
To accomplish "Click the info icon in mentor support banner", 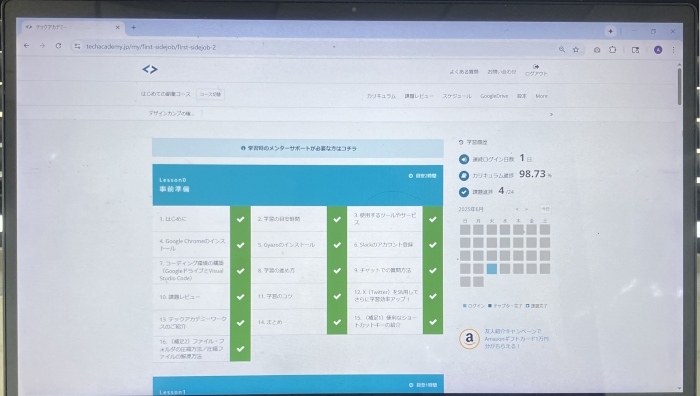I will (x=243, y=148).
